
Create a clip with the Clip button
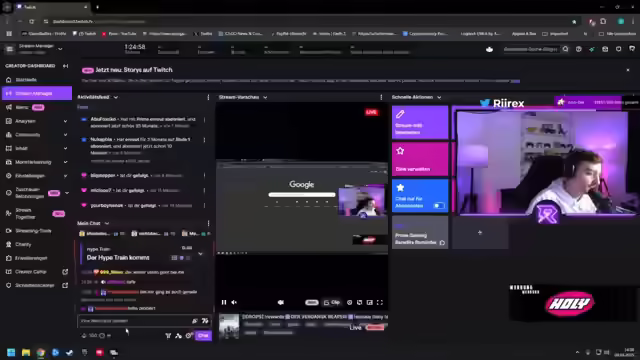pos(332,302)
